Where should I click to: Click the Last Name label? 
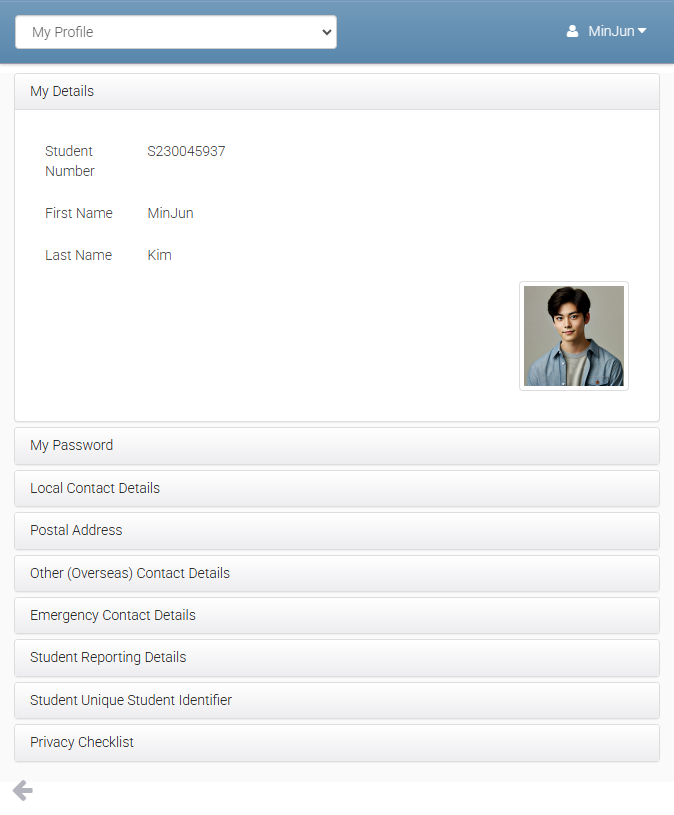point(78,255)
